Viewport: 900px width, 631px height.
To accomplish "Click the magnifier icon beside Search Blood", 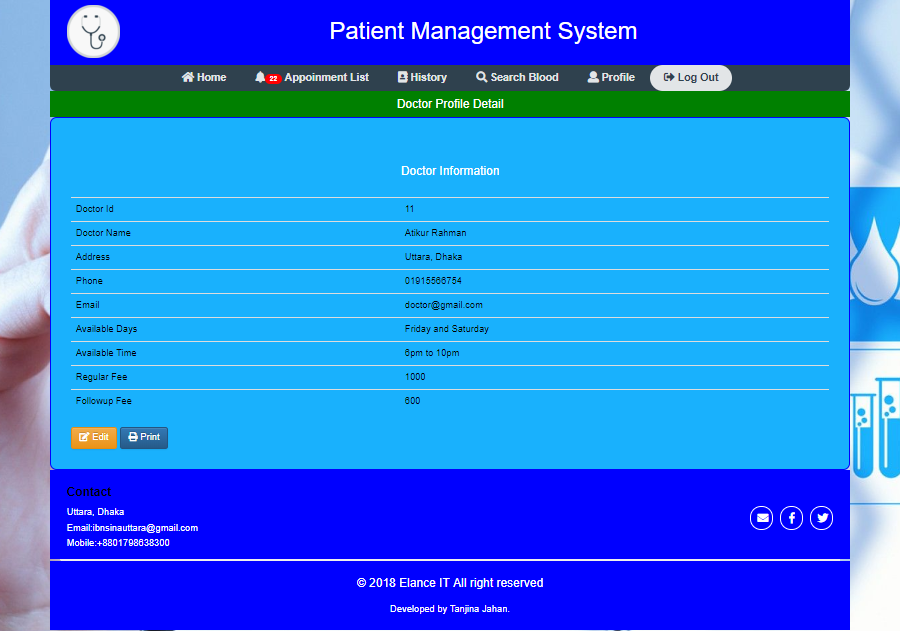I will (482, 77).
